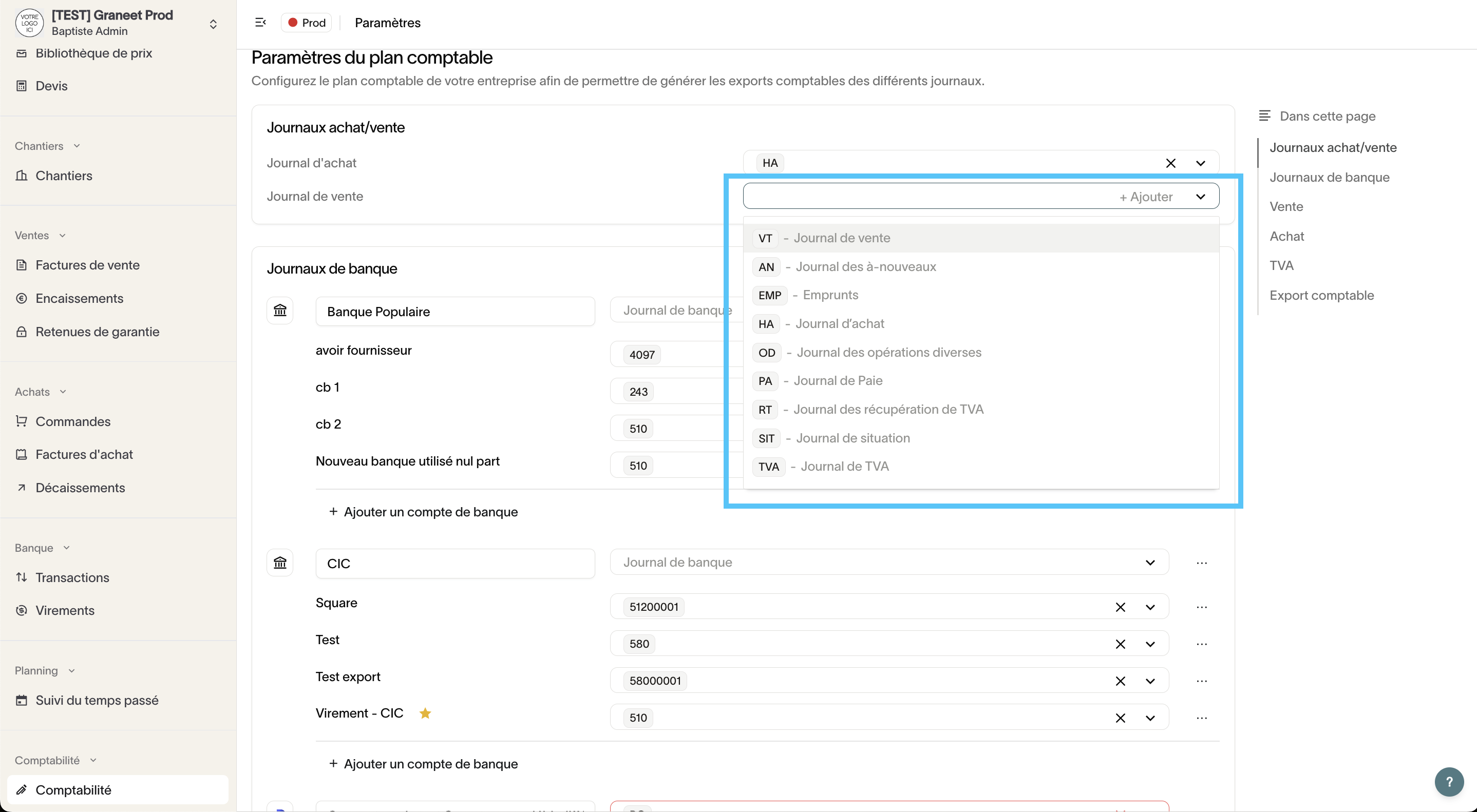Clear the 58000001 Test export account value

click(1120, 681)
